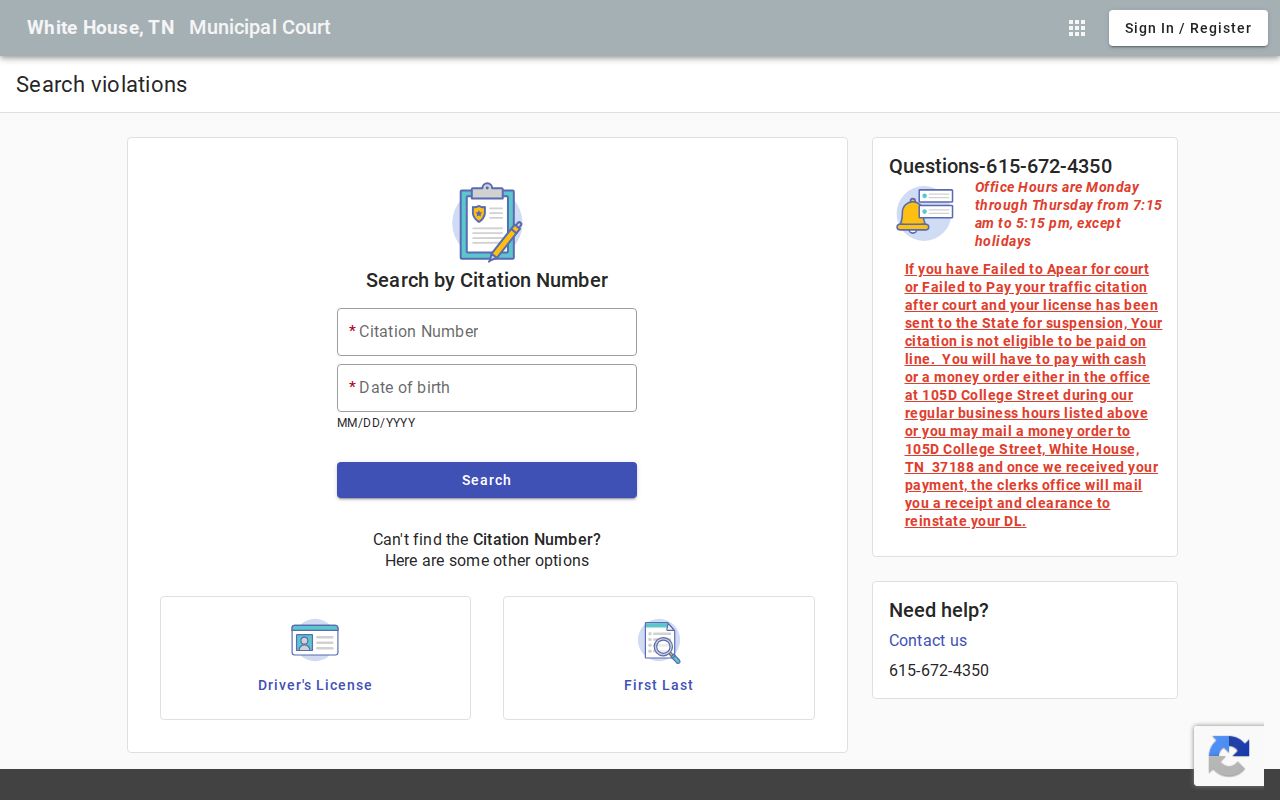Image resolution: width=1280 pixels, height=800 pixels.
Task: Select the Driver's License icon
Action: point(315,640)
